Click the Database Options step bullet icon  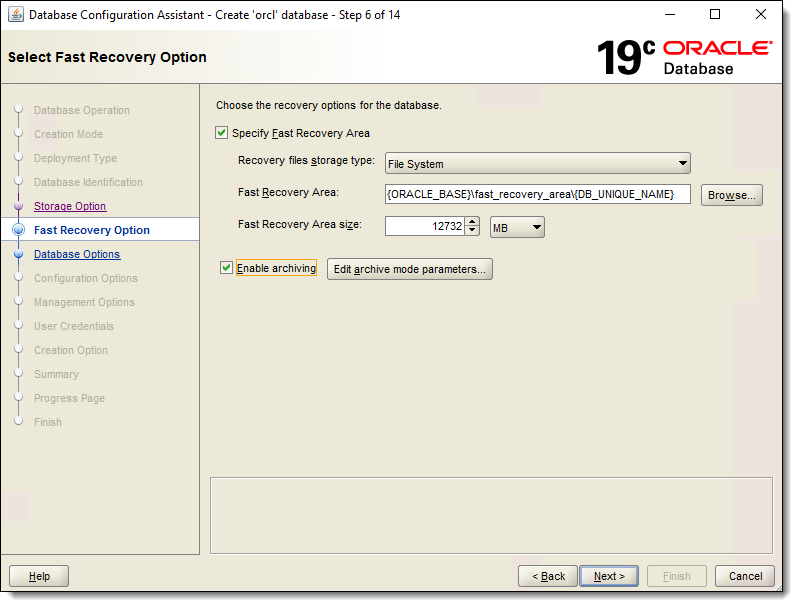(19, 254)
